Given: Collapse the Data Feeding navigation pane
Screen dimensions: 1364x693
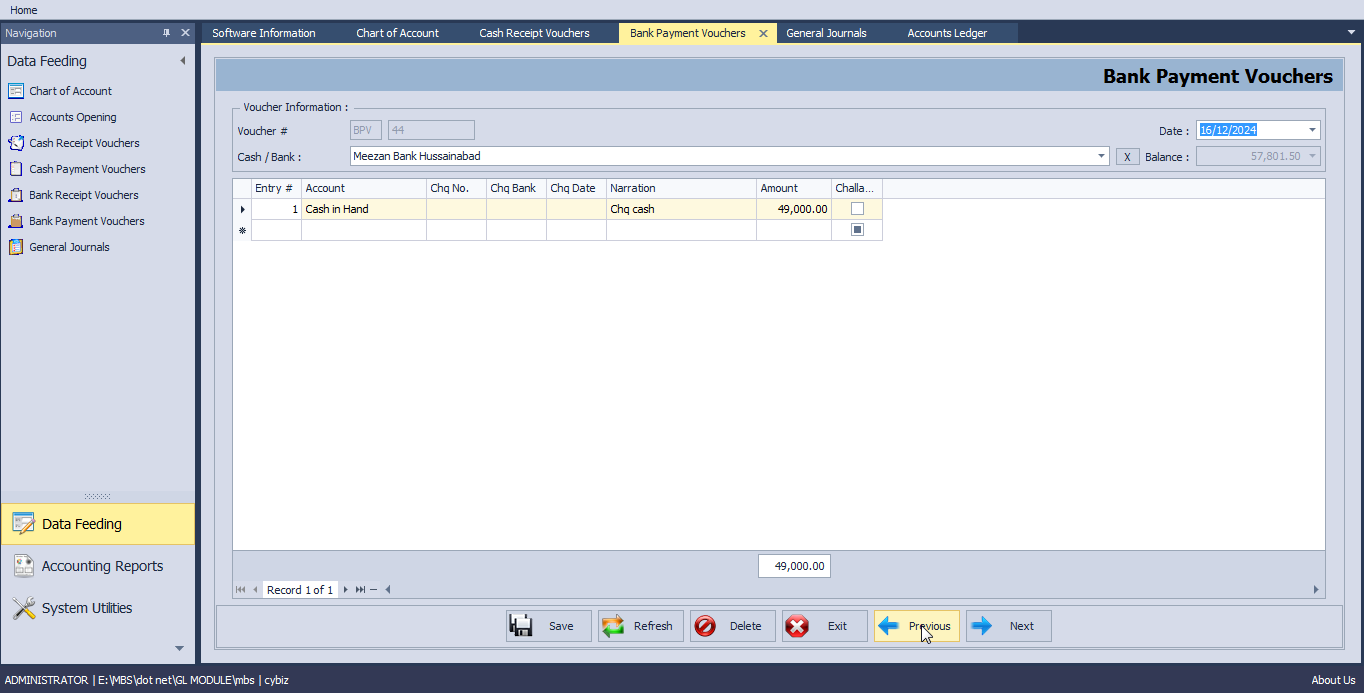Looking at the screenshot, I should [x=183, y=61].
